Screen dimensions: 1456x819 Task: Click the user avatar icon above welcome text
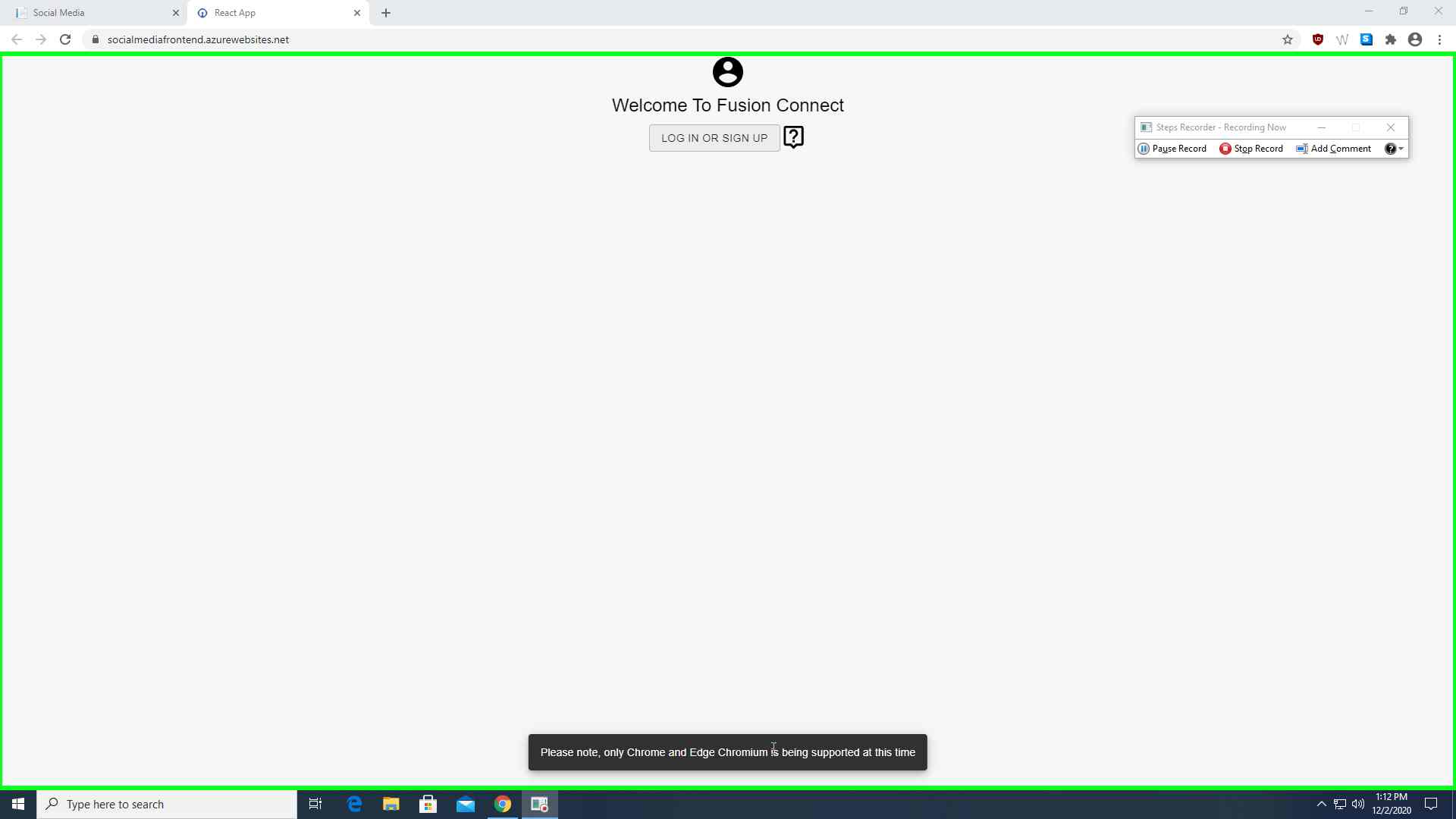point(728,72)
